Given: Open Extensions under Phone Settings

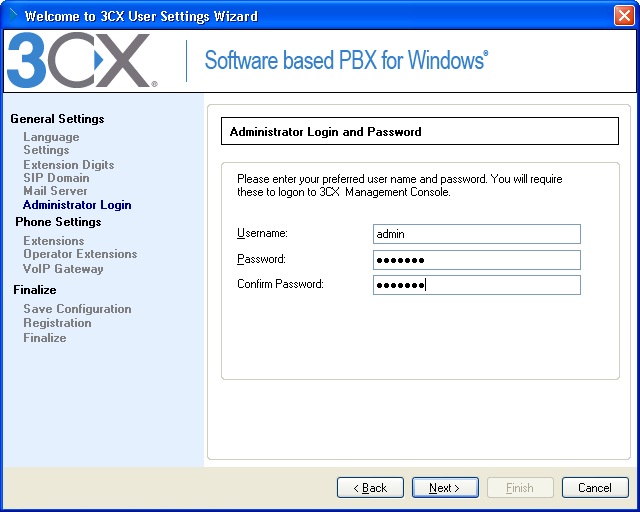Looking at the screenshot, I should (54, 241).
